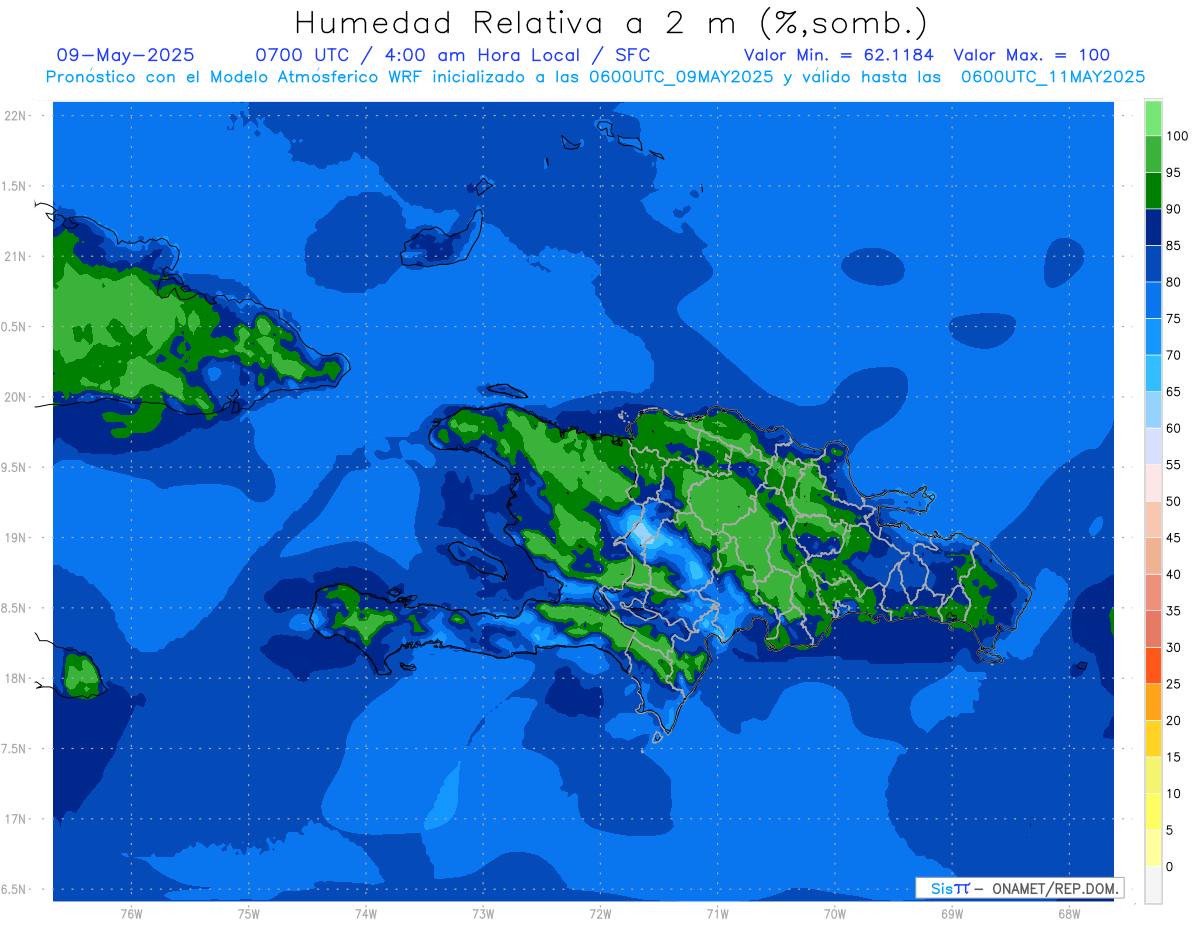This screenshot has height=927, width=1200.
Task: Click the pale lavender 55–60 legend swatch
Action: 1153,446
